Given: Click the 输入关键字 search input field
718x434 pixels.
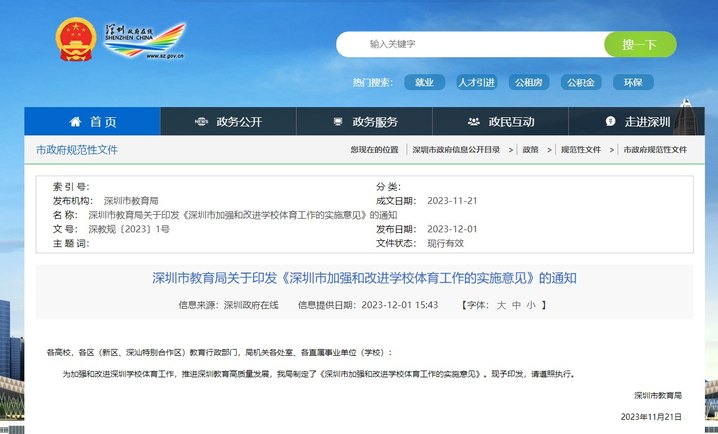Looking at the screenshot, I should coord(470,45).
